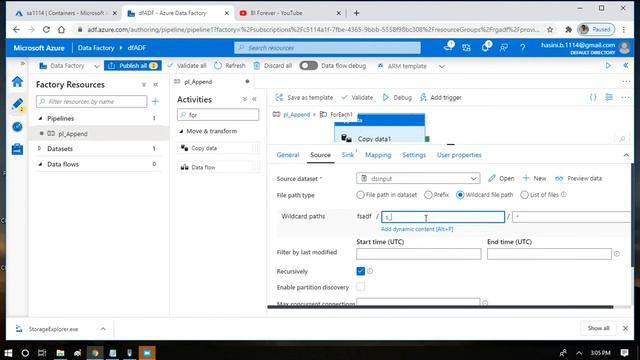Open Windows action center notifications
This screenshot has width=640, height=360.
tap(624, 353)
